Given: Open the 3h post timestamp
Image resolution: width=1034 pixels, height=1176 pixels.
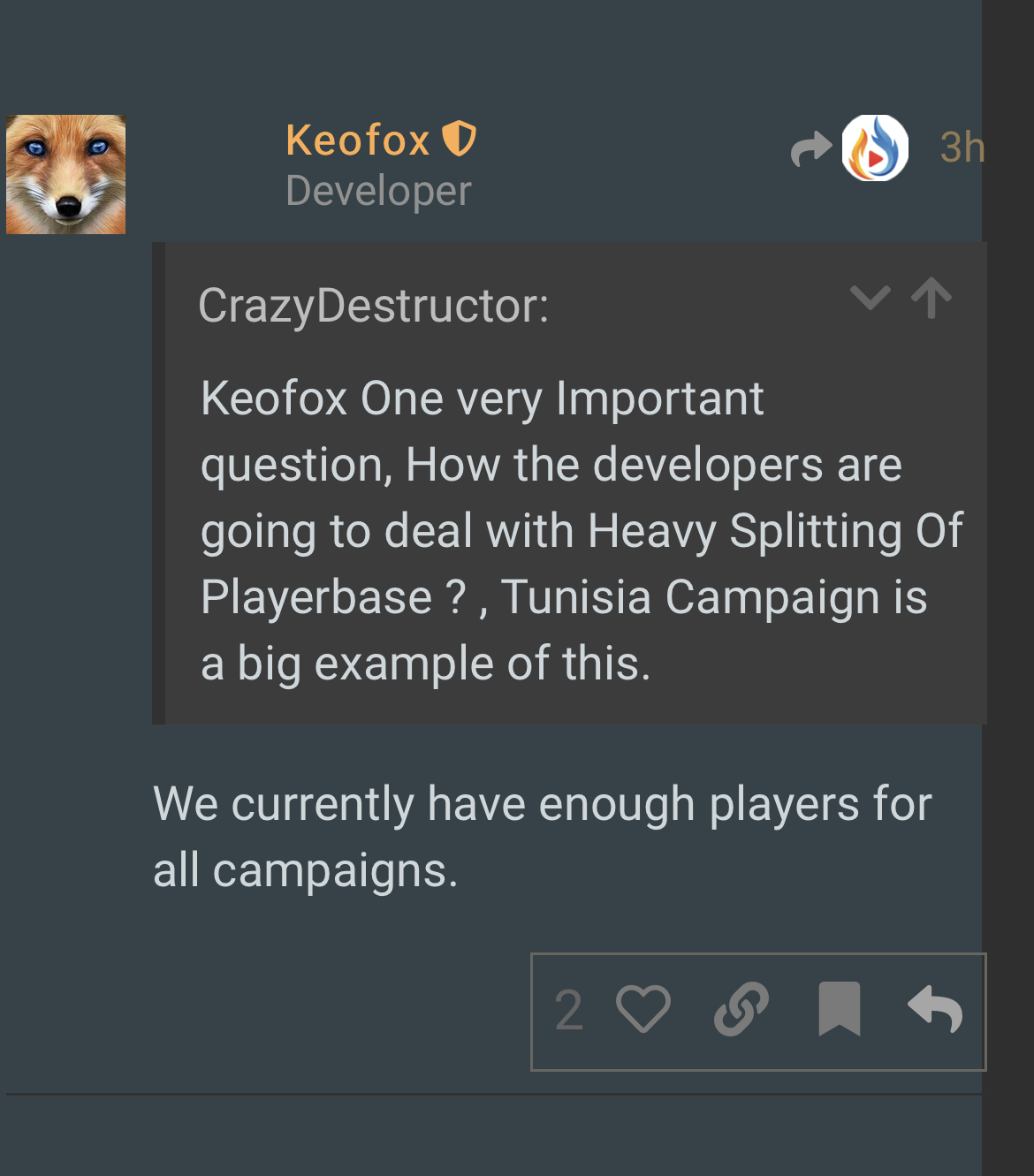Looking at the screenshot, I should click(x=962, y=148).
